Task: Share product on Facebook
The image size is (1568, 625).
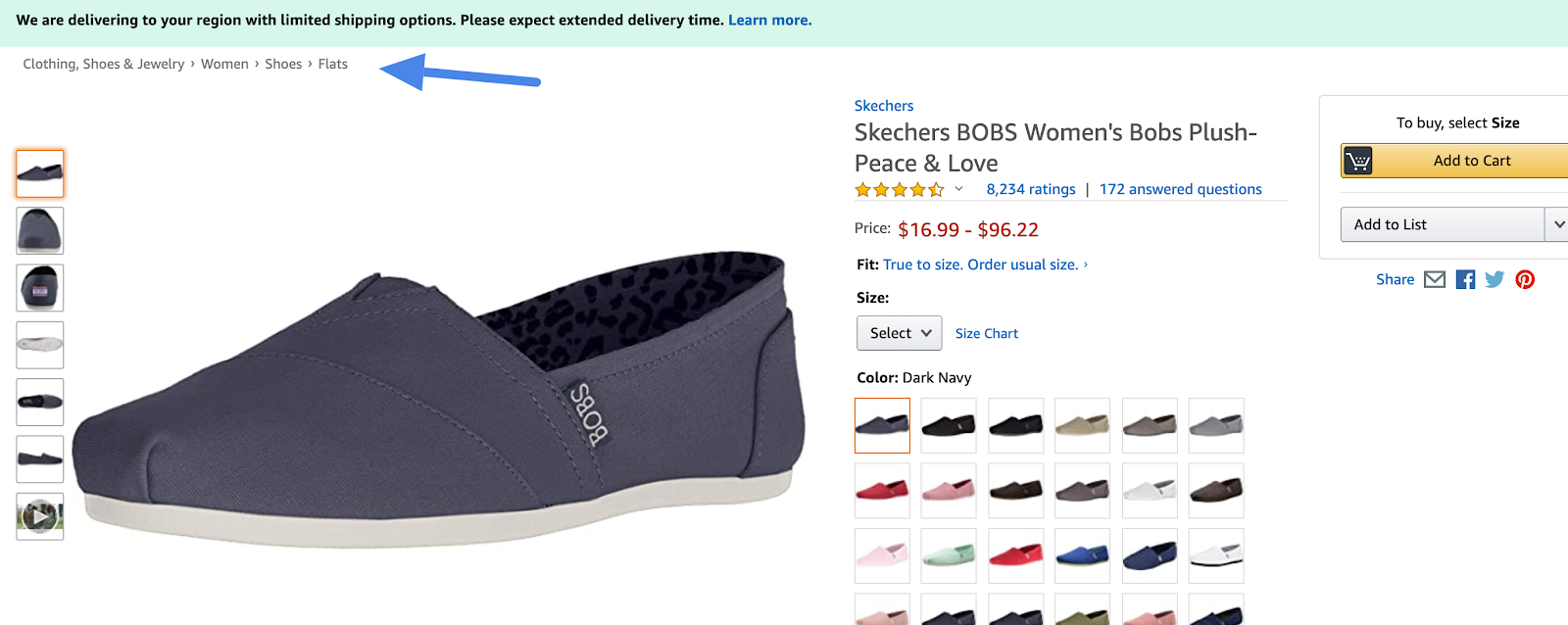Action: click(x=1465, y=279)
